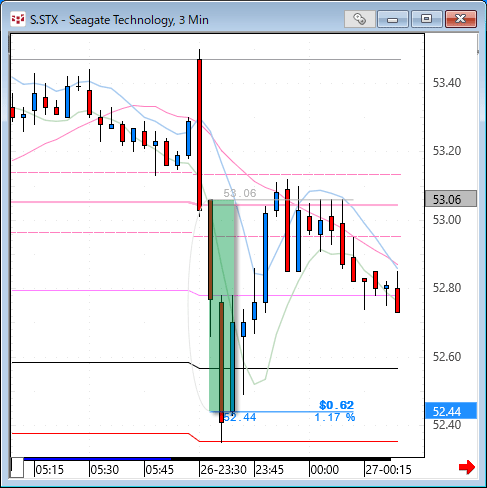Click the window title S.STX - Seagate Technology

[119, 20]
